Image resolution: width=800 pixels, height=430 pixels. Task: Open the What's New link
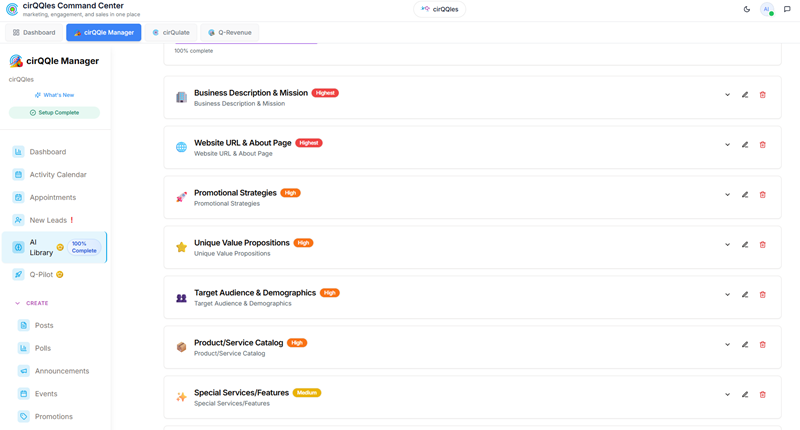54,95
